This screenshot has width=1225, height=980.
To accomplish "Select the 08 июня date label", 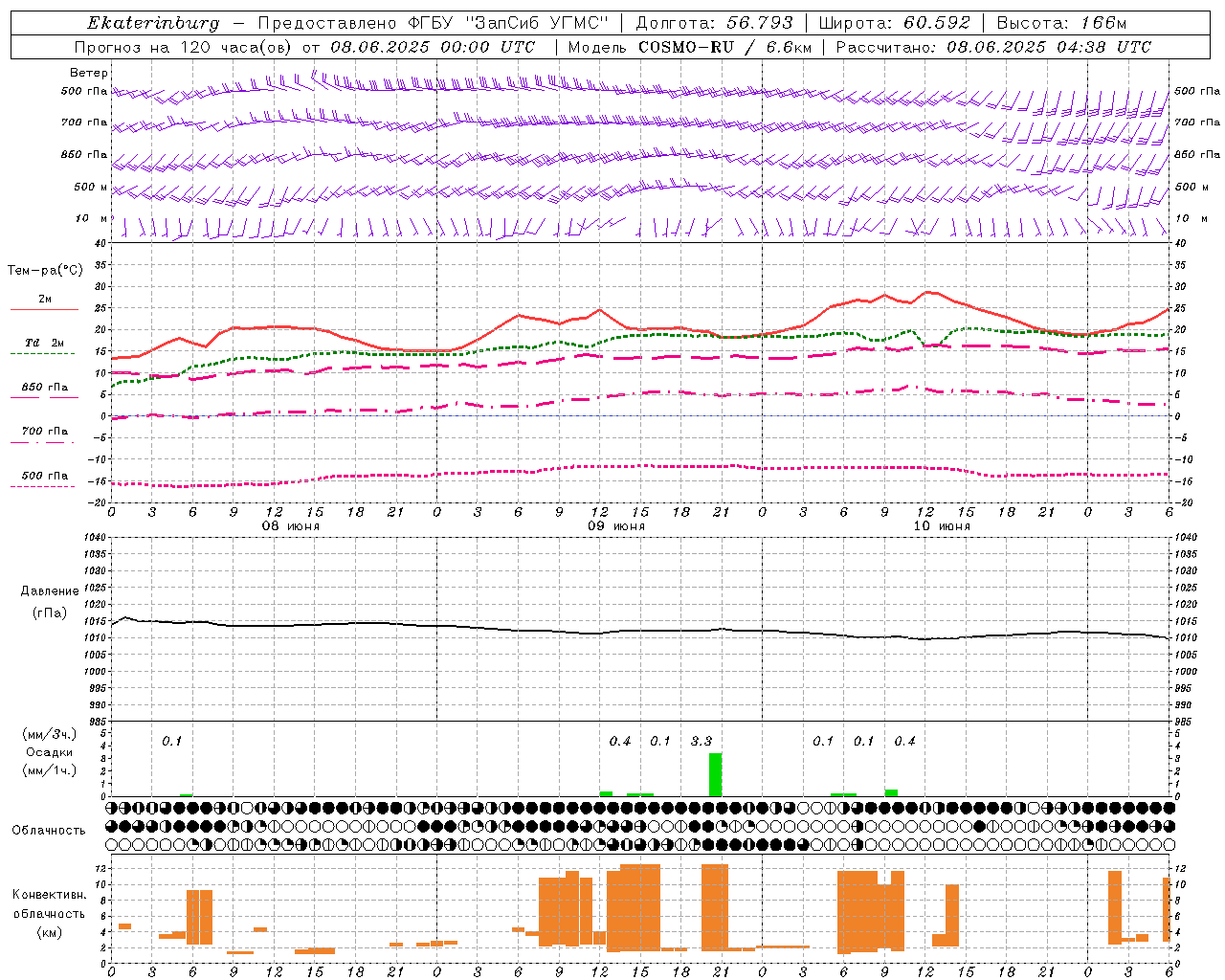I will [x=292, y=526].
